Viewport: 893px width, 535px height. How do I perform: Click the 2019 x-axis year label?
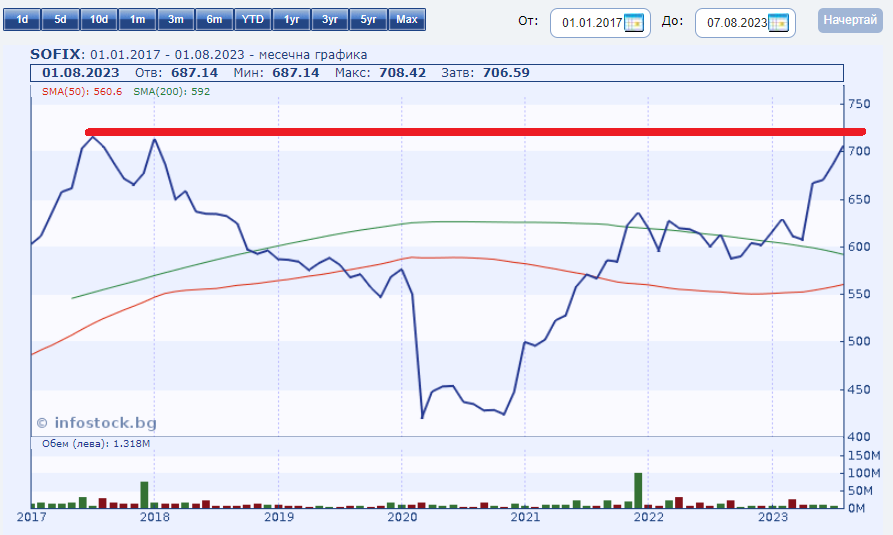point(278,517)
